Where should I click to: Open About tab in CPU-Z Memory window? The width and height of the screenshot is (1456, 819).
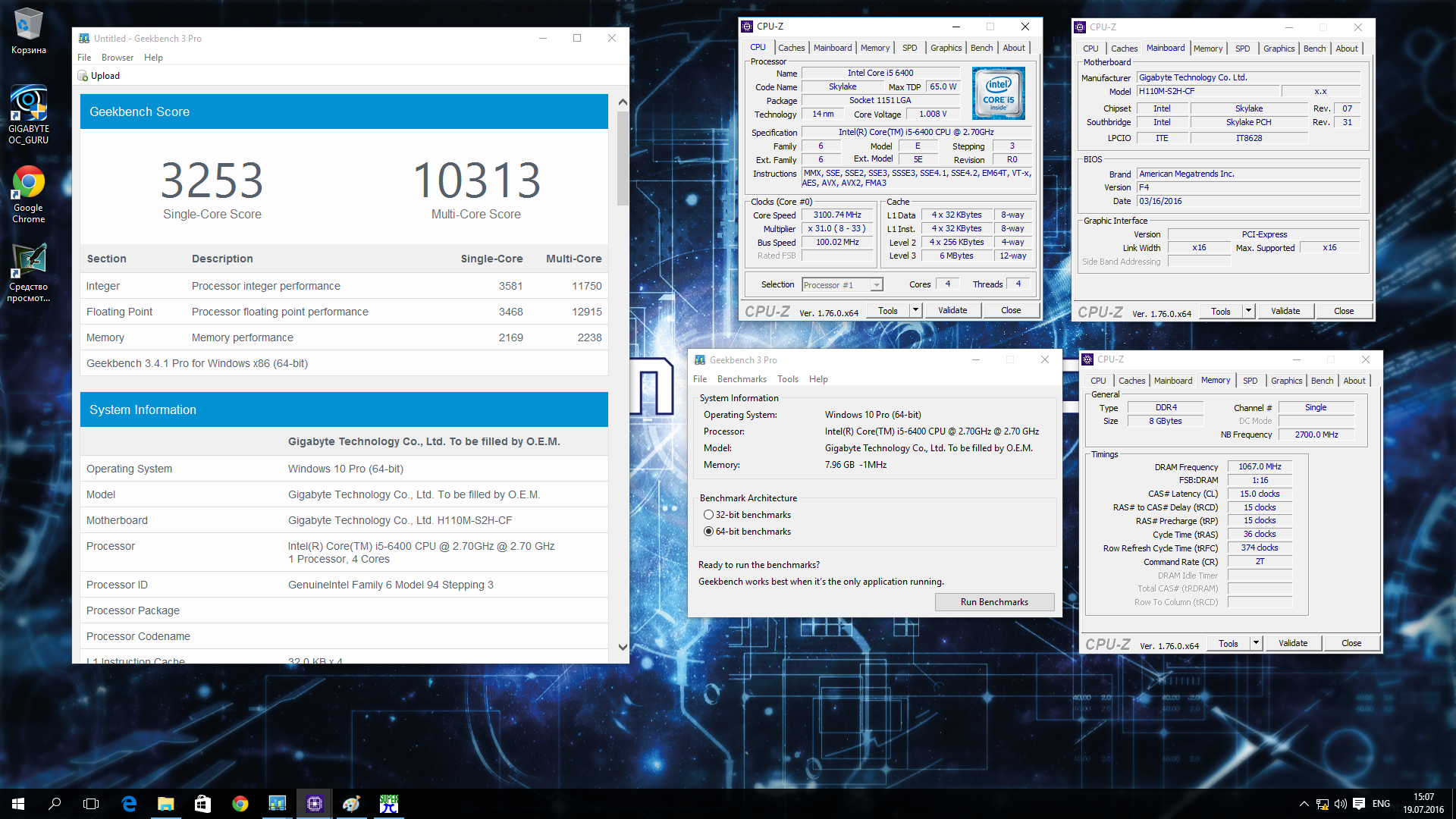[1354, 381]
